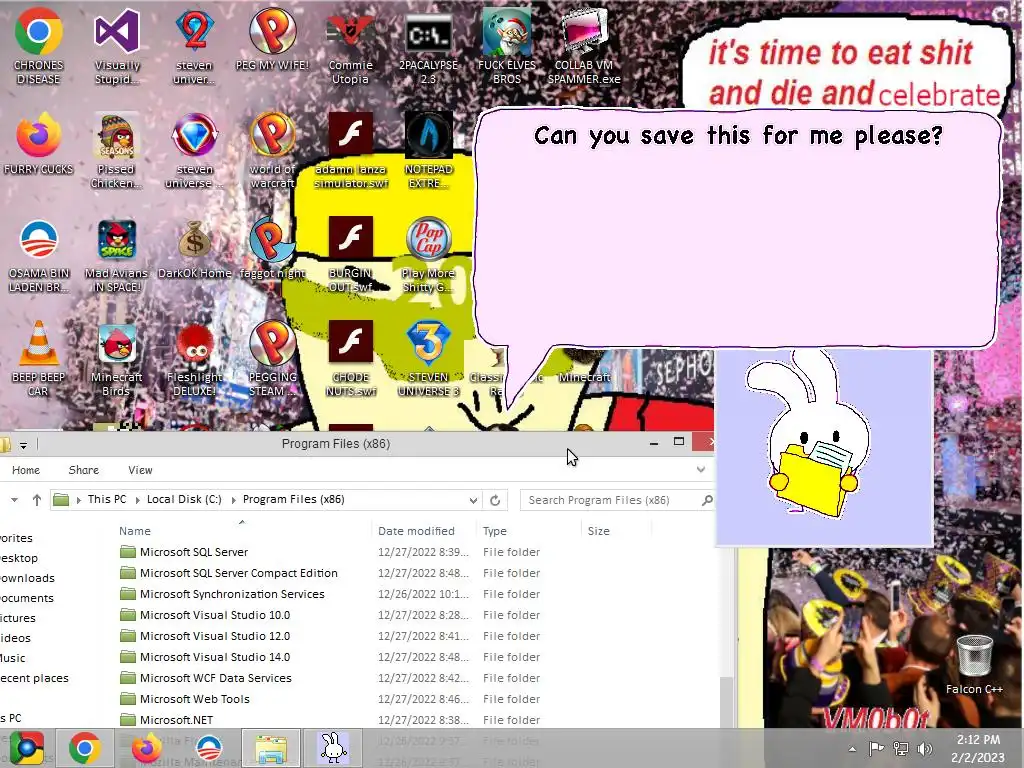Open the 2PACALYPSE 2.3 command prompt icon
The height and width of the screenshot is (768, 1024).
pyautogui.click(x=428, y=46)
